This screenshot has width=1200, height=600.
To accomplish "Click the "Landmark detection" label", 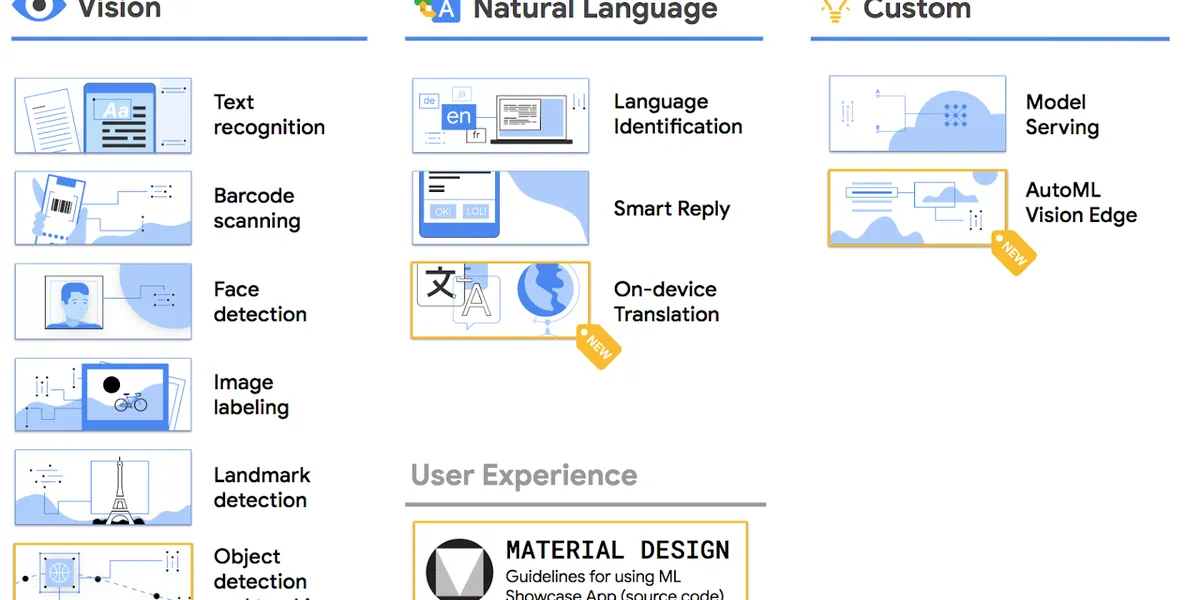I will [x=262, y=488].
